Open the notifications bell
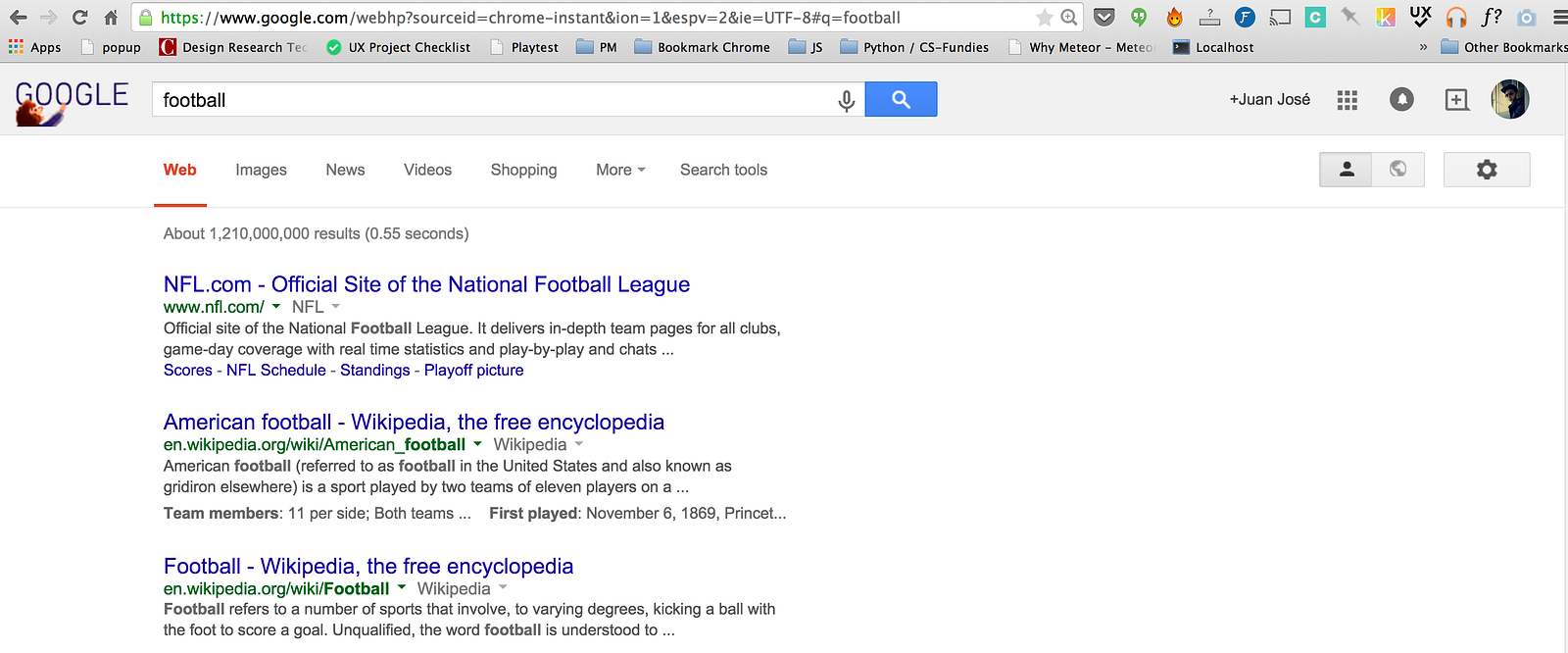The image size is (1568, 653). 1401,99
